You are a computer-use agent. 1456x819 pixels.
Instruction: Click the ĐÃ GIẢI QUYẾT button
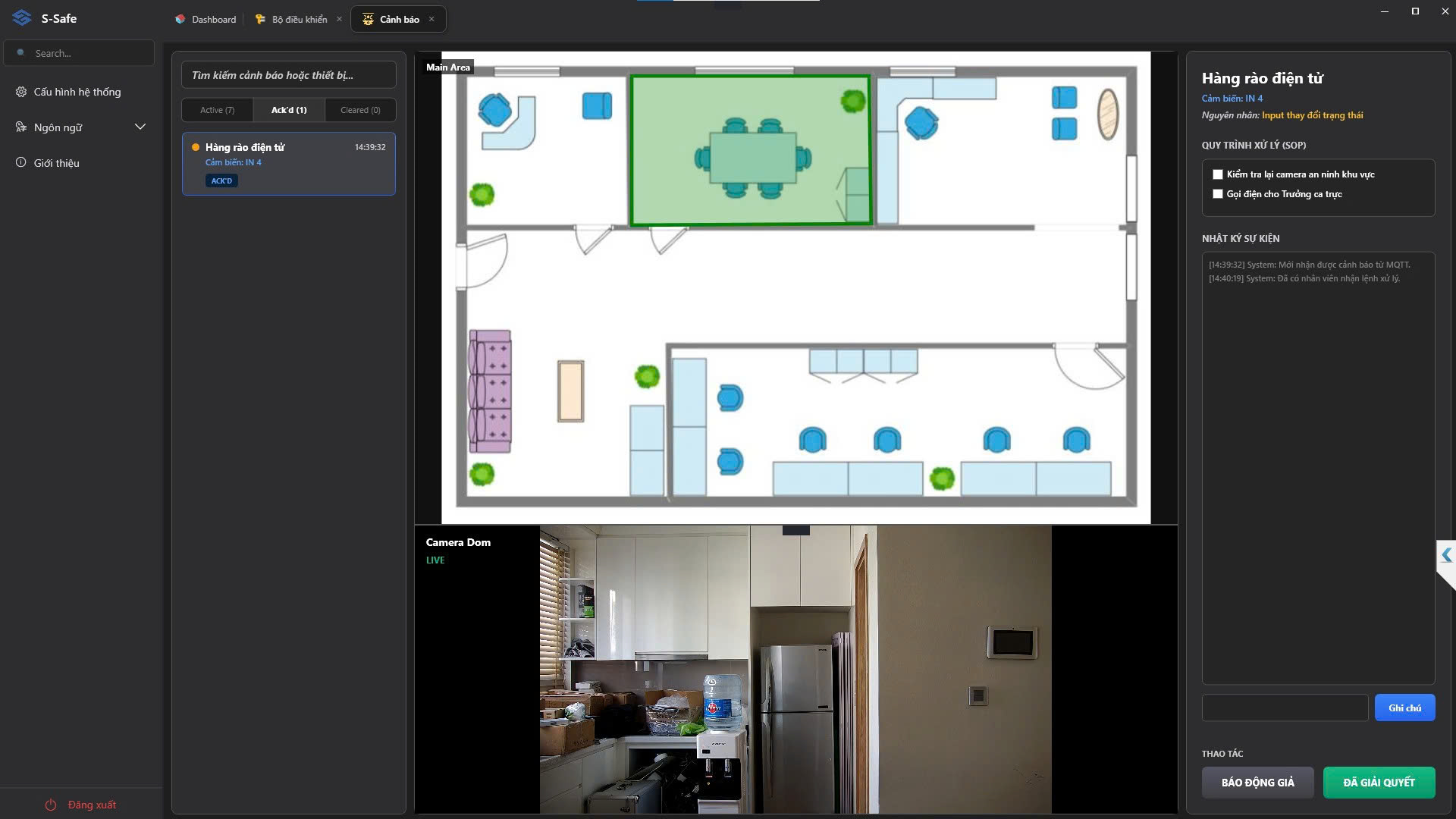click(1379, 783)
